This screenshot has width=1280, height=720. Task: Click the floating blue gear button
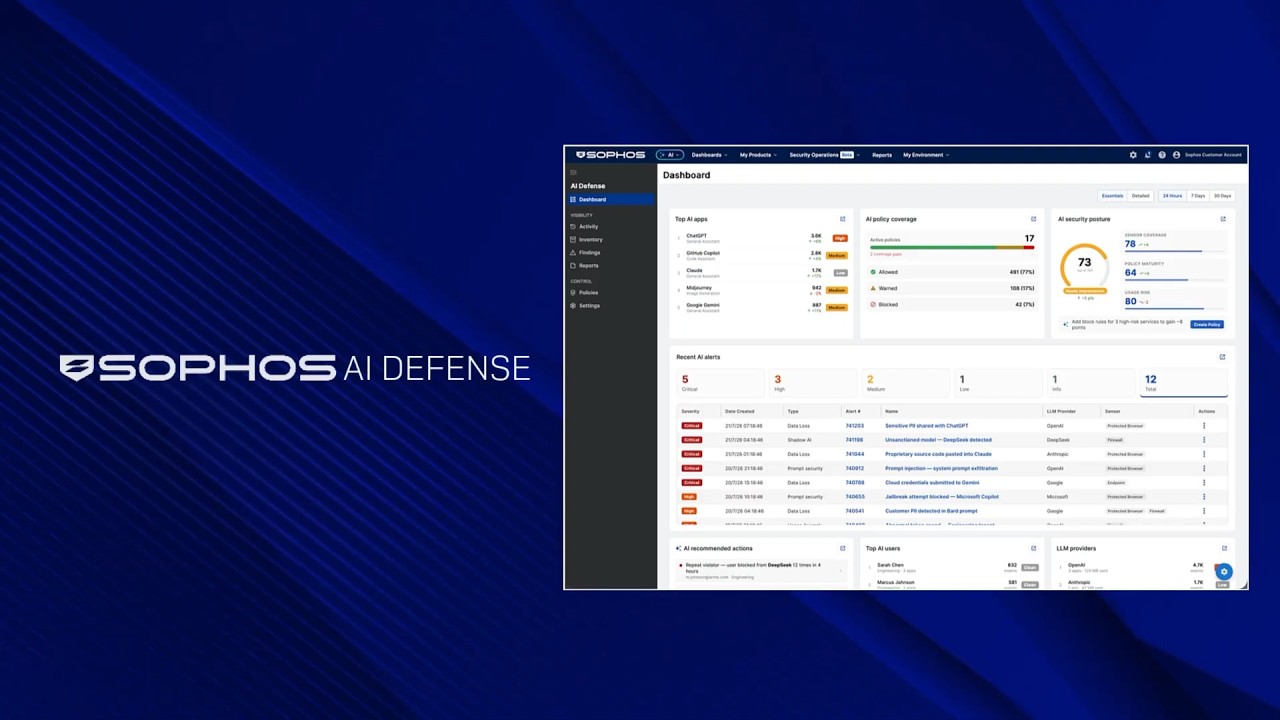(1224, 572)
